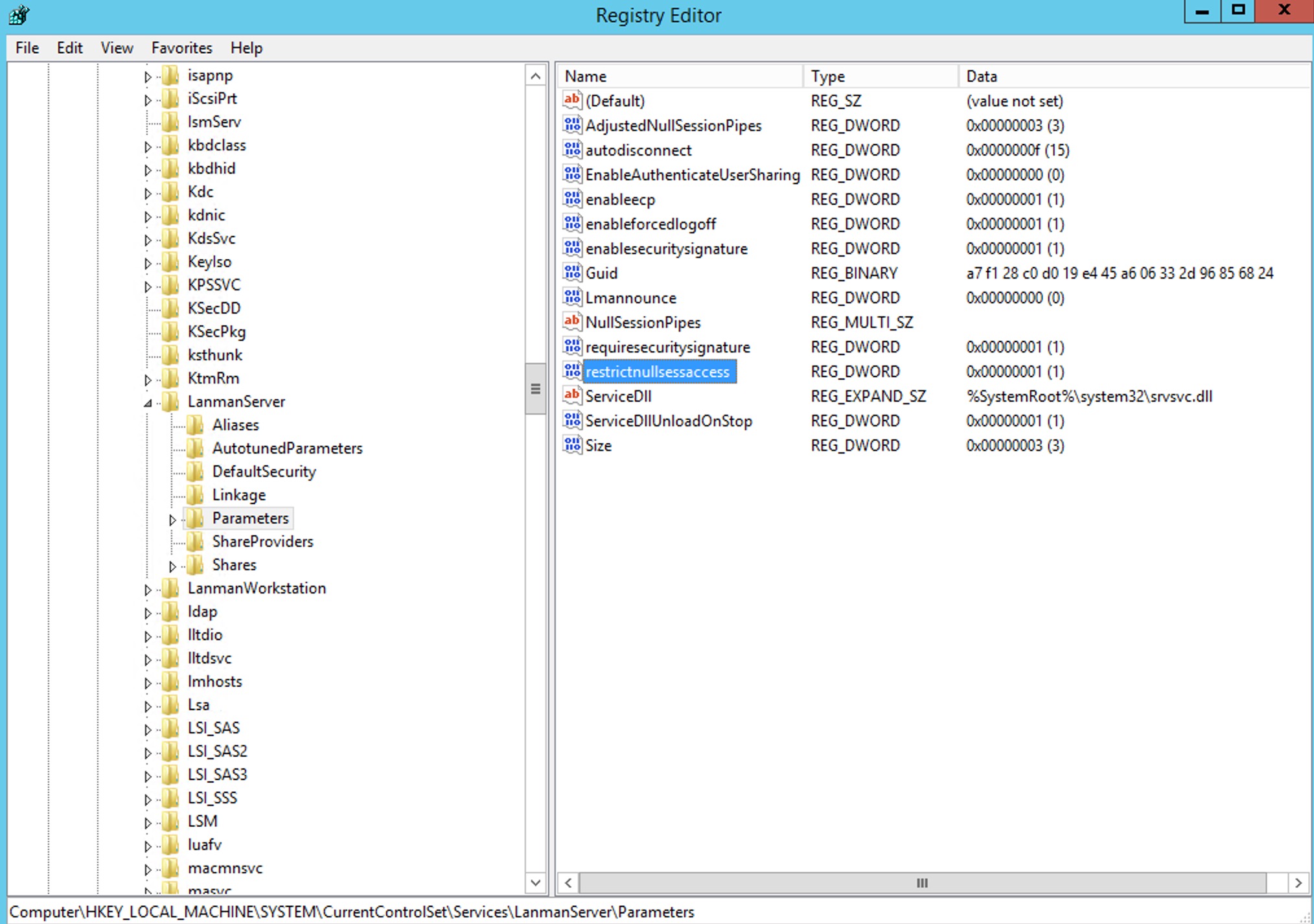
Task: Select the AutotunedParameters subkey
Action: (287, 448)
